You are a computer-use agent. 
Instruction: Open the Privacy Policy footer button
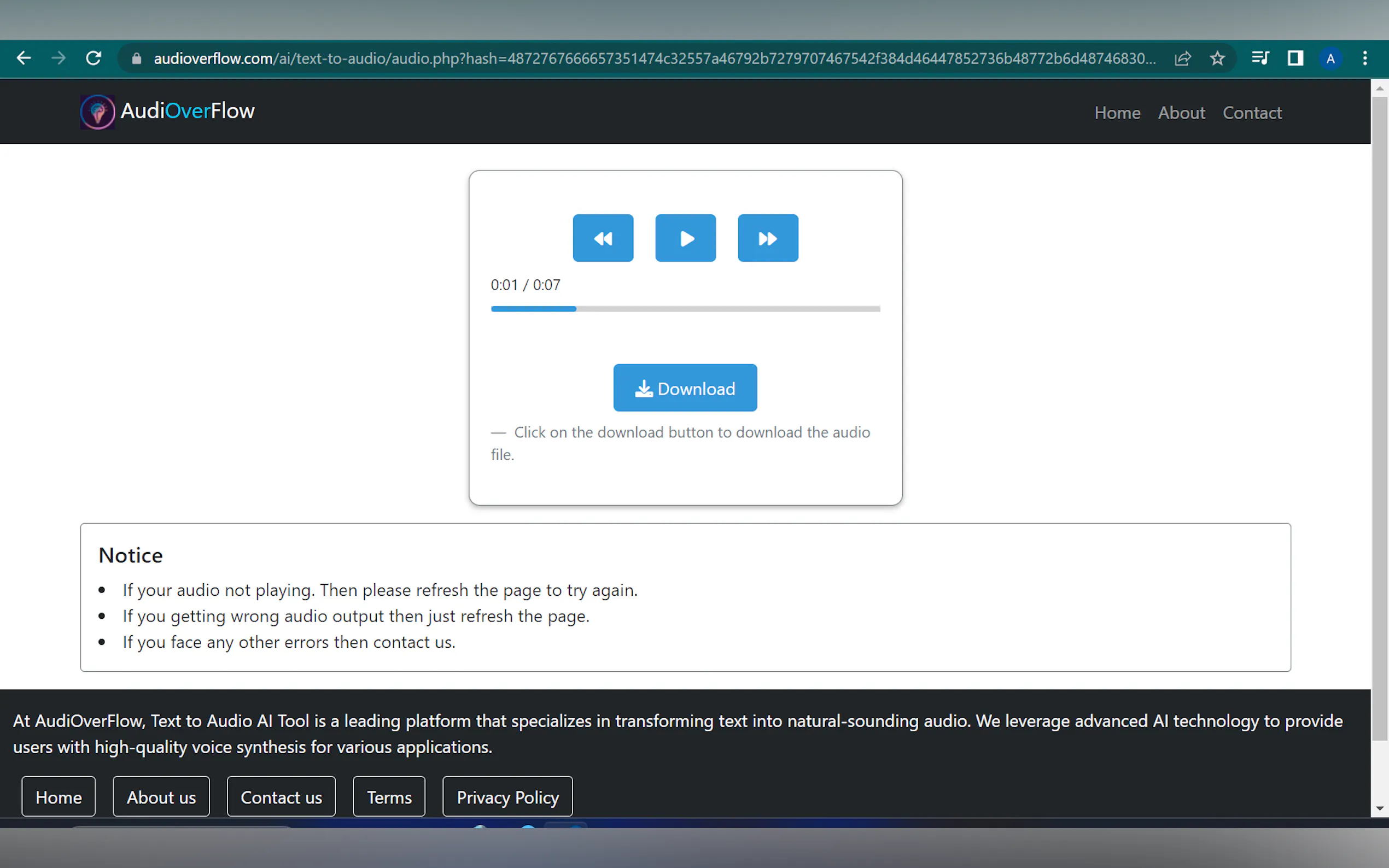507,797
